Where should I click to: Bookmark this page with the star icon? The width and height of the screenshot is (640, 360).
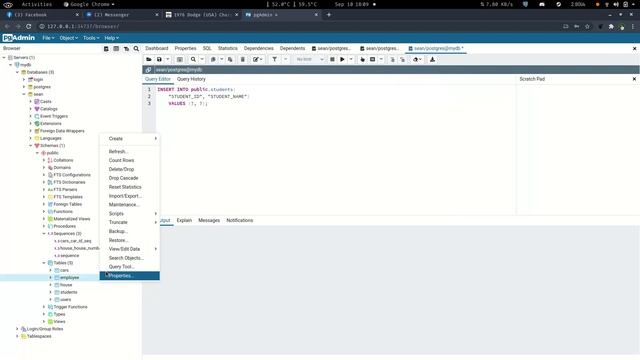click(x=587, y=26)
